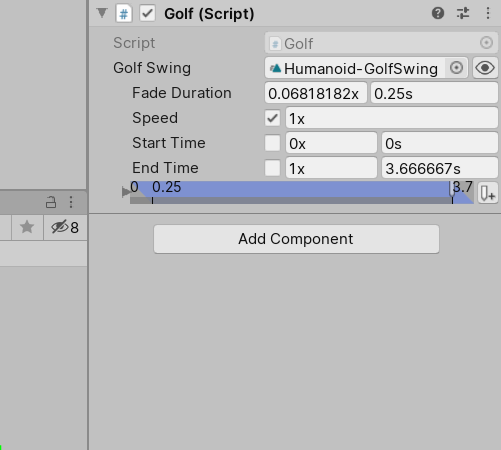
Task: Click the Add Component button
Action: click(x=296, y=239)
